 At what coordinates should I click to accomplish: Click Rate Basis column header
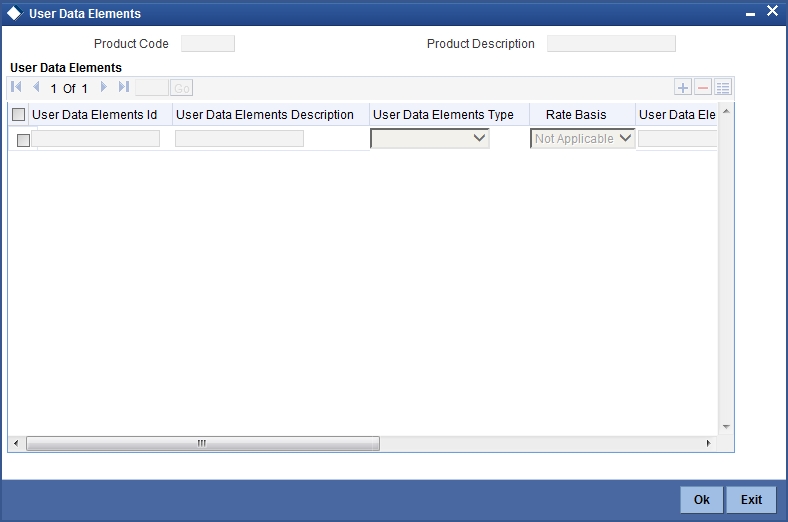[x=576, y=115]
